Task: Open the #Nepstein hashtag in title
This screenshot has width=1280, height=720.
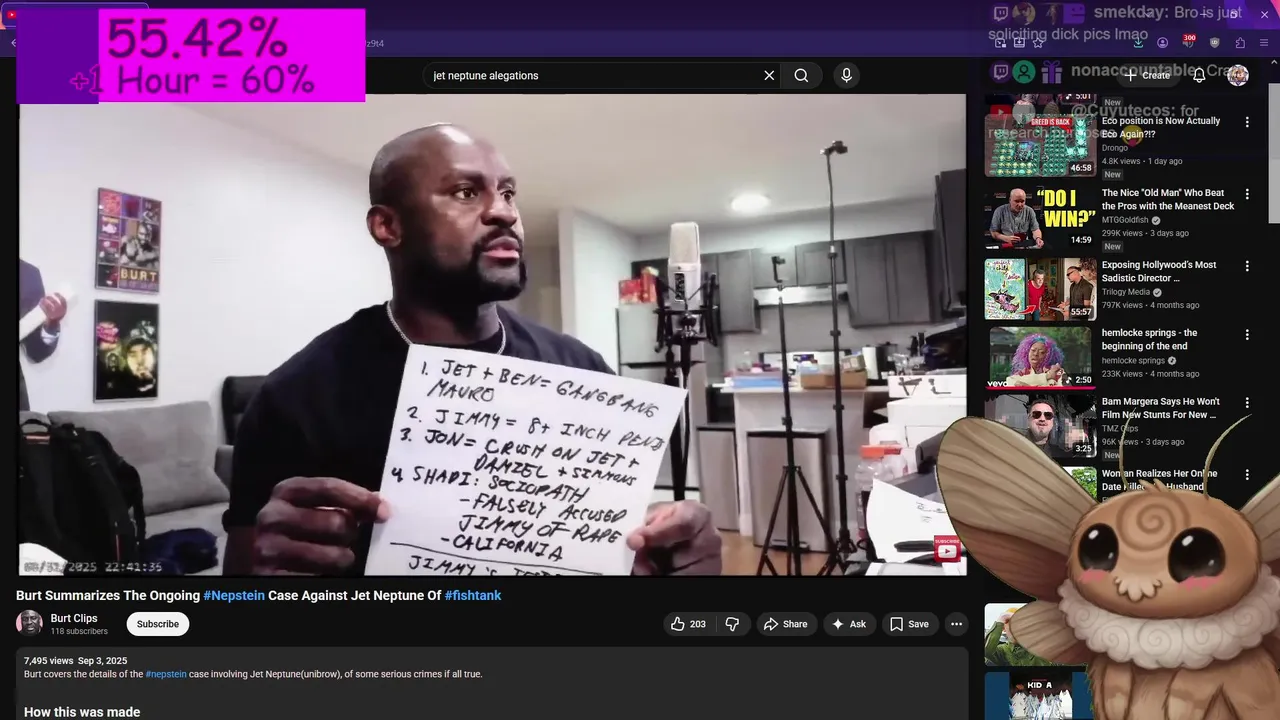Action: [x=234, y=595]
